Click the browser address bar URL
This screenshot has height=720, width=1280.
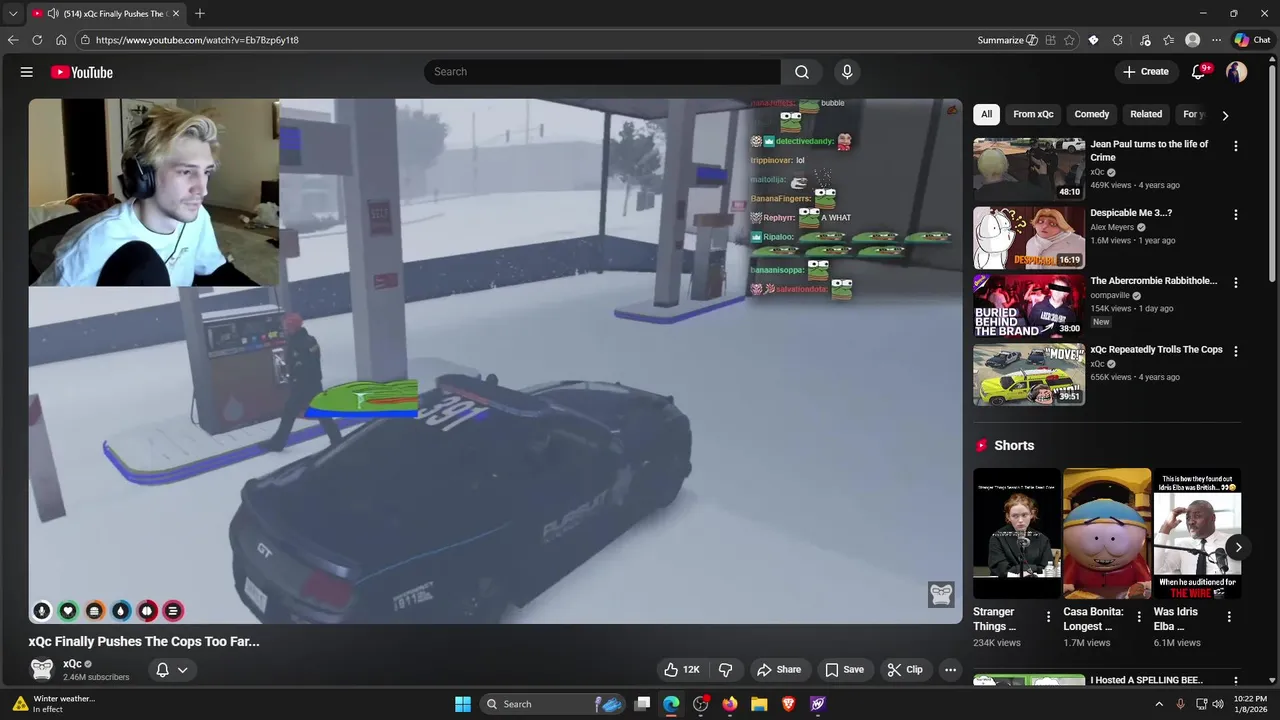[x=197, y=40]
